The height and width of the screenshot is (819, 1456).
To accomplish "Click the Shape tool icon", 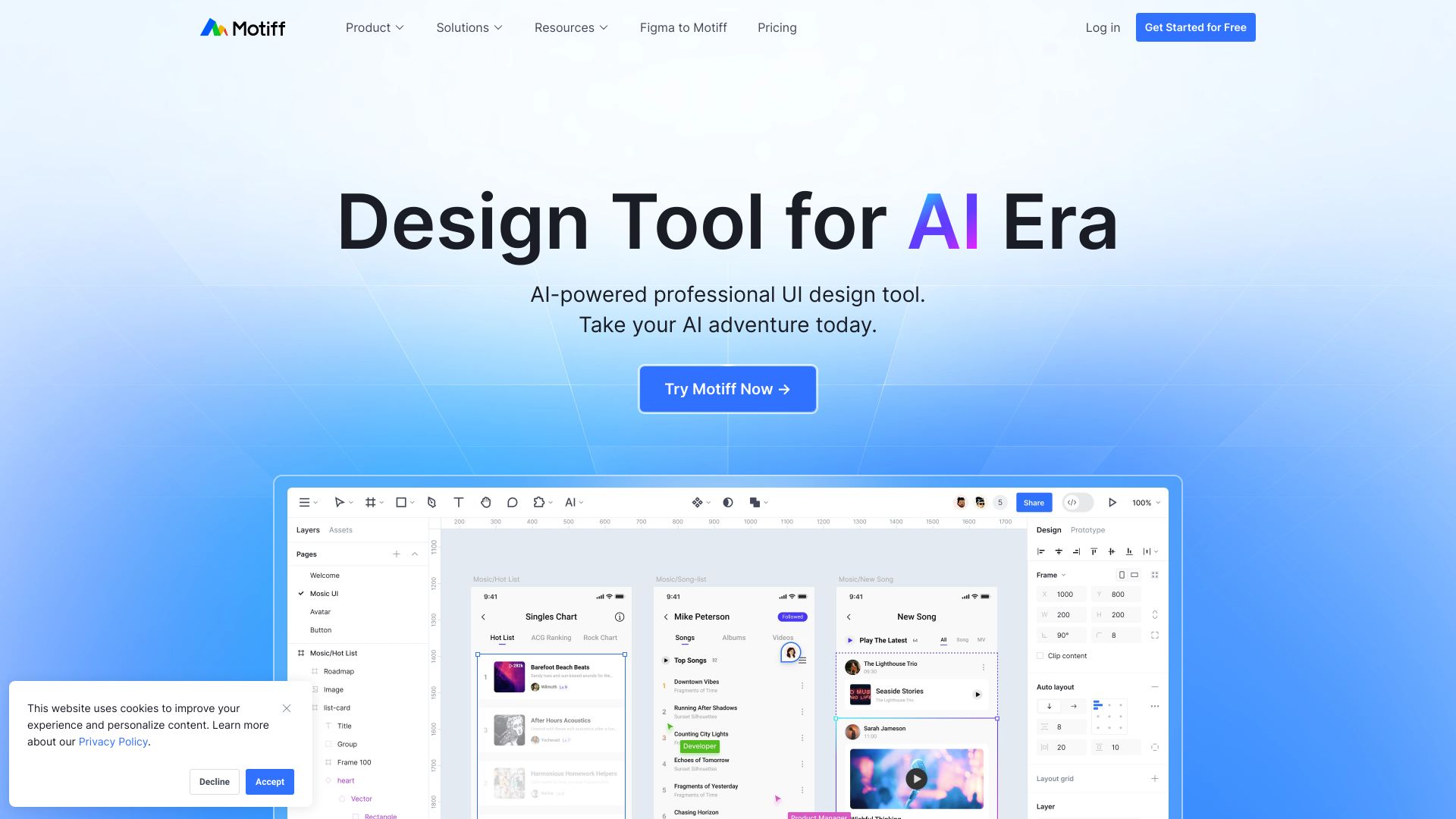I will coord(400,502).
